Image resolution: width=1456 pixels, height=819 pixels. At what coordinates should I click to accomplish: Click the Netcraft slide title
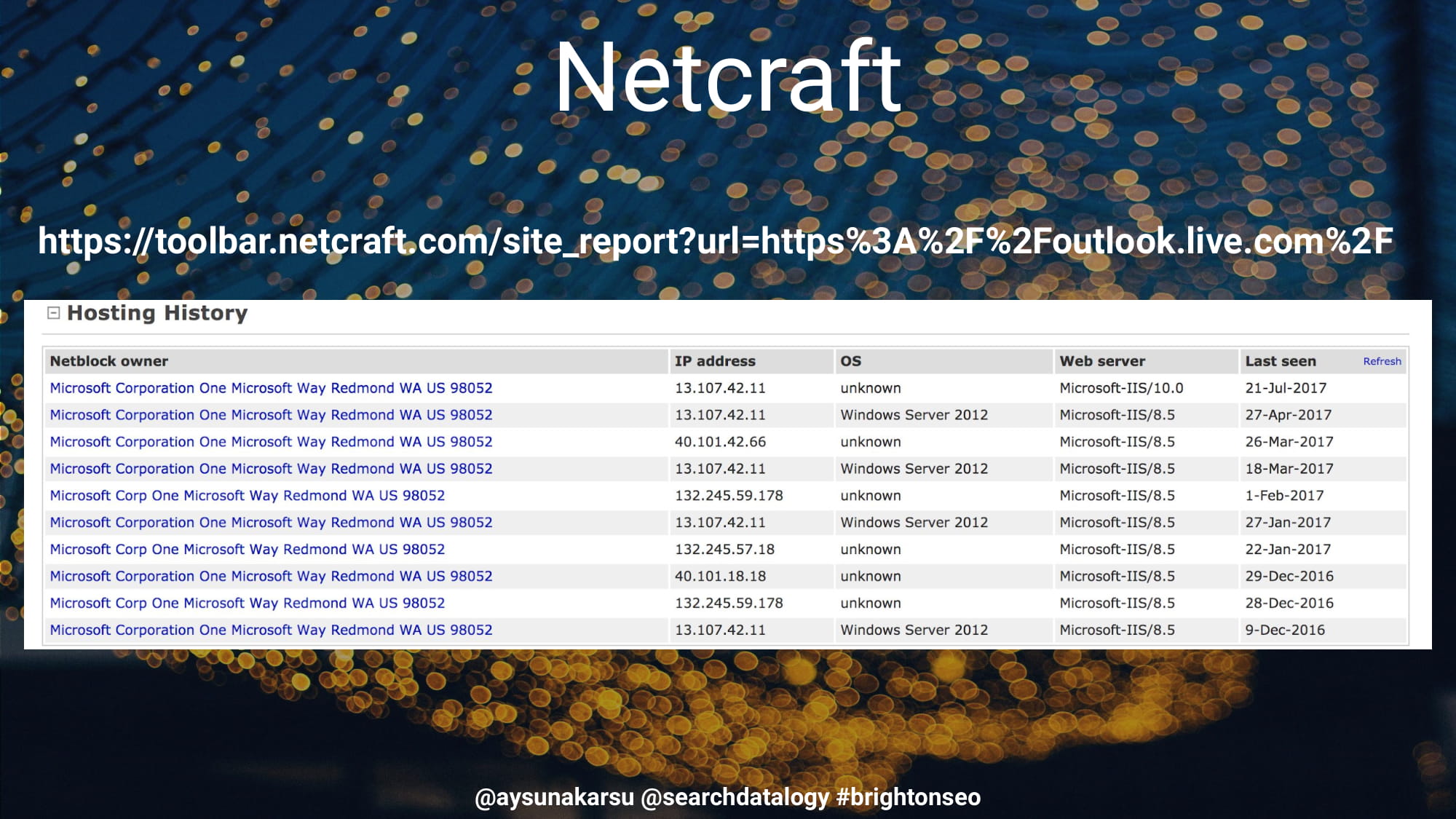tap(728, 77)
